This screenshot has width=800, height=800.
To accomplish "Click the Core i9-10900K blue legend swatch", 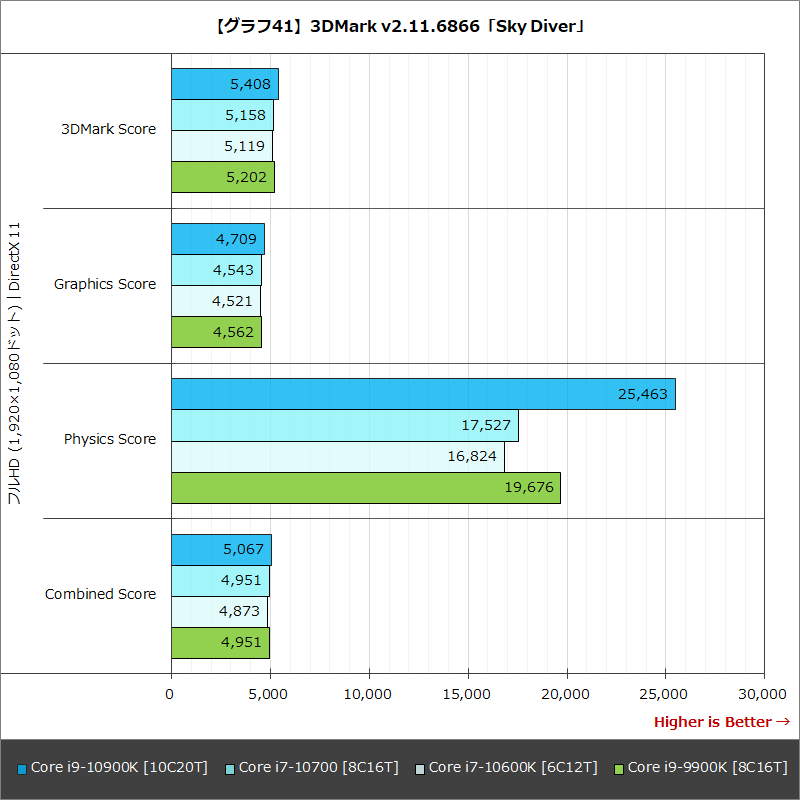I will coord(22,769).
